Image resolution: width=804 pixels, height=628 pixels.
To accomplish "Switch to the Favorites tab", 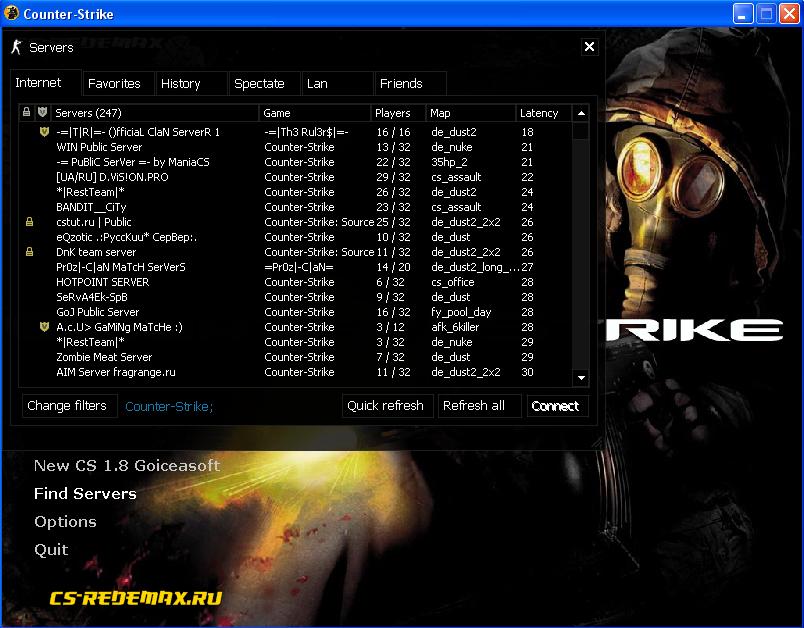I will click(119, 84).
